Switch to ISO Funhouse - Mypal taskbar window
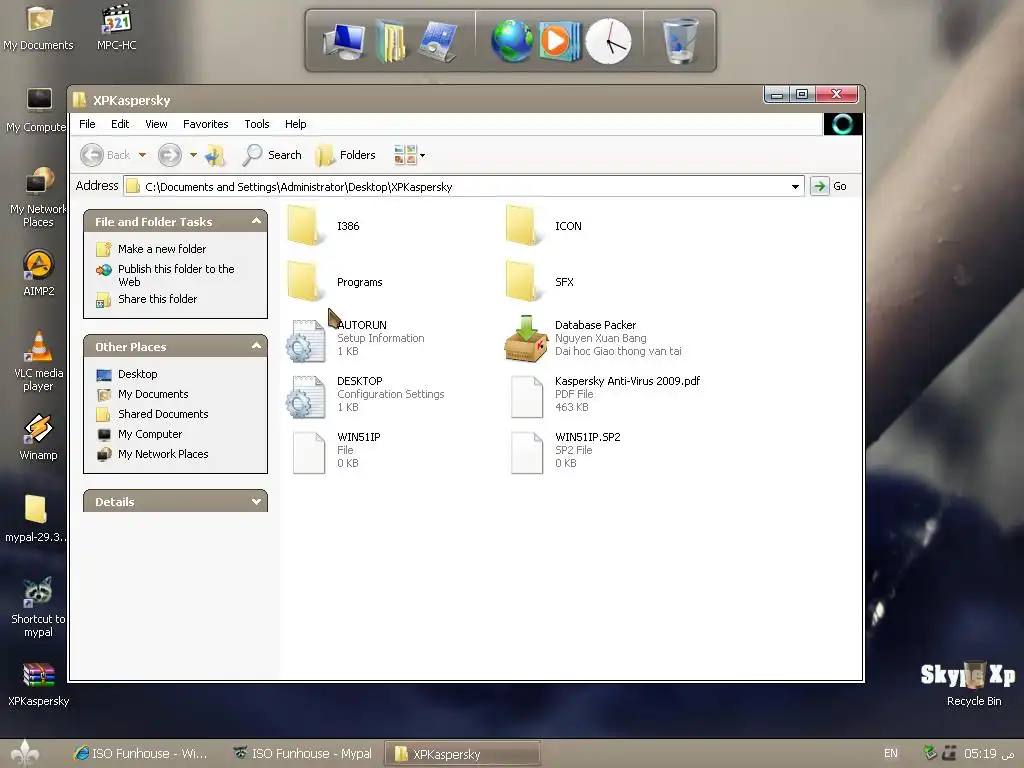1024x768 pixels. [304, 754]
